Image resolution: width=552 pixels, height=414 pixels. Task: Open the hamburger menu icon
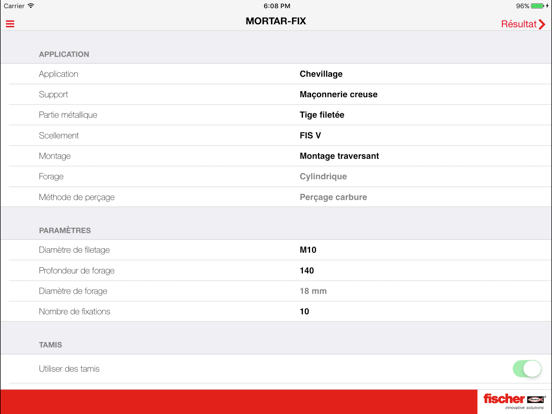(10, 24)
